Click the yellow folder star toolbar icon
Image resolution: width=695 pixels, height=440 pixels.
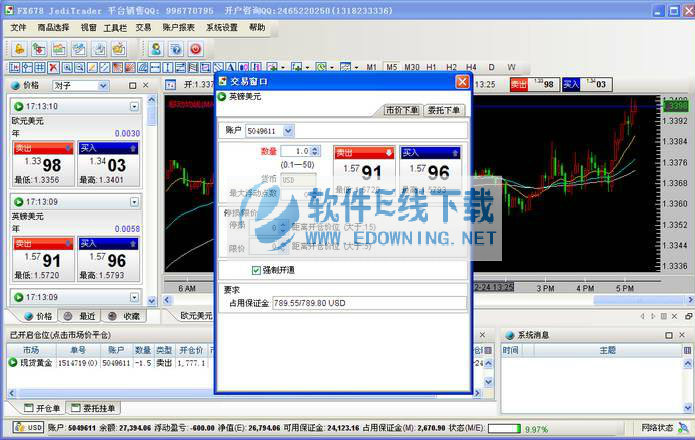[119, 49]
